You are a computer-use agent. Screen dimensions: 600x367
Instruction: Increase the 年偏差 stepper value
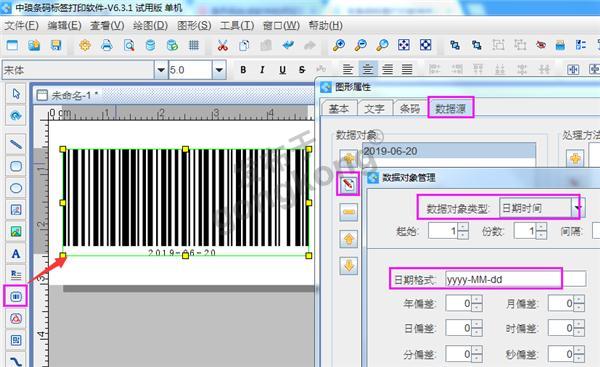477,300
